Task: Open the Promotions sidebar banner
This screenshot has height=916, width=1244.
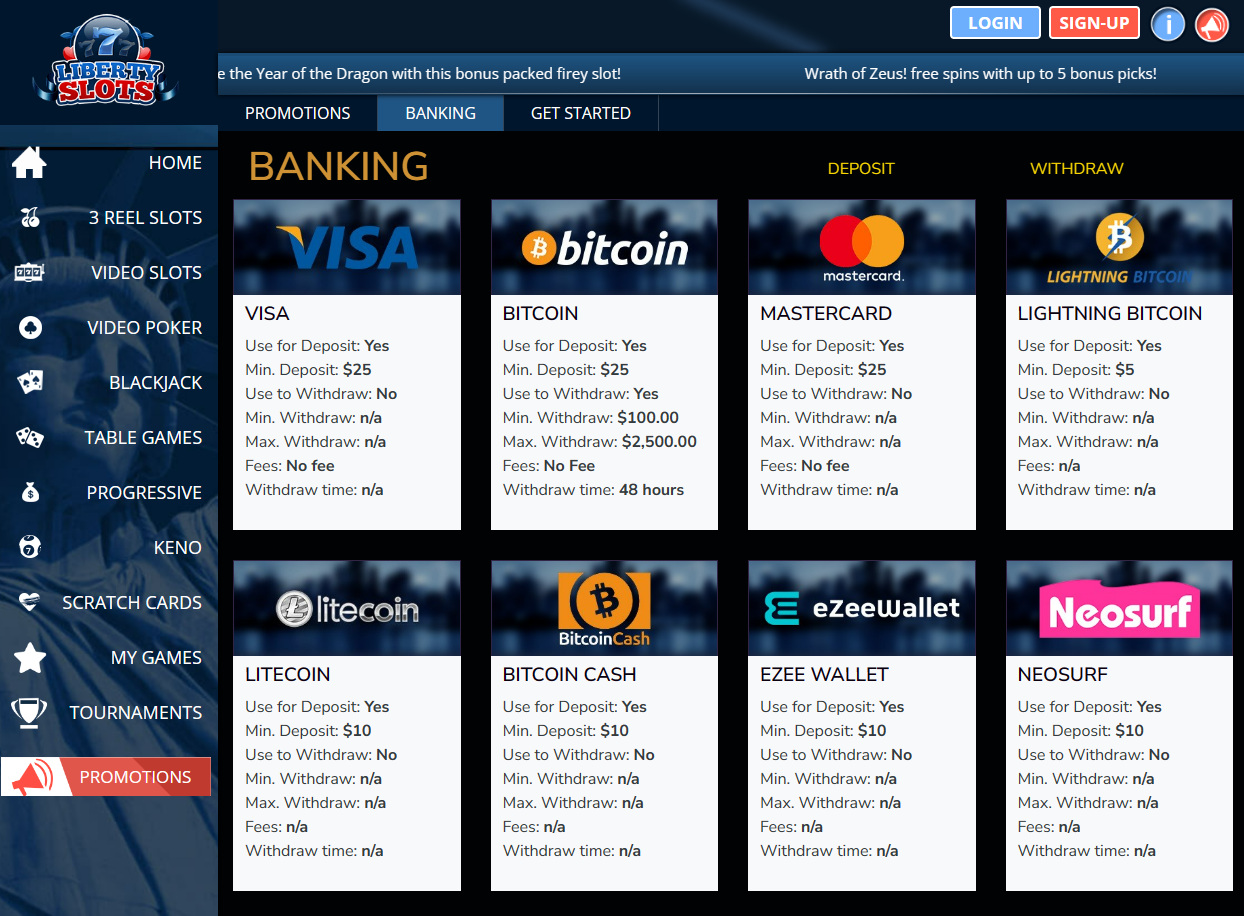Action: (106, 777)
